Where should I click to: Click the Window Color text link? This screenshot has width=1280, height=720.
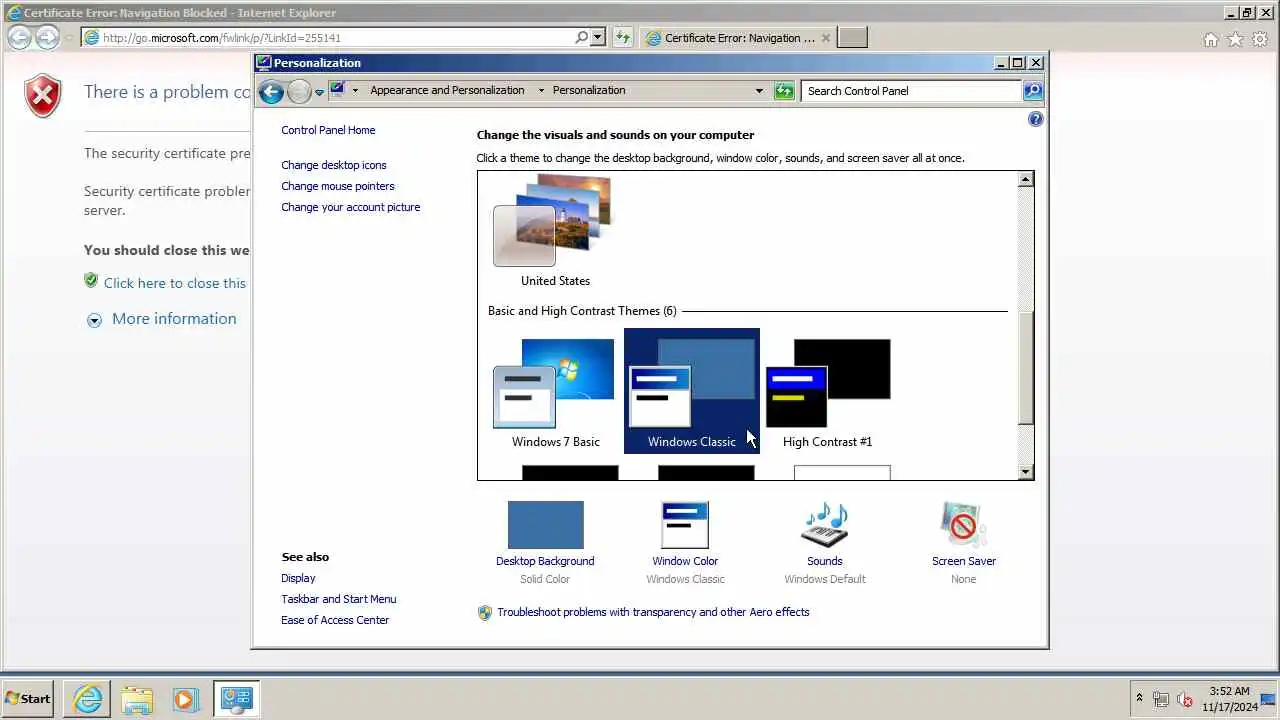[x=685, y=561]
